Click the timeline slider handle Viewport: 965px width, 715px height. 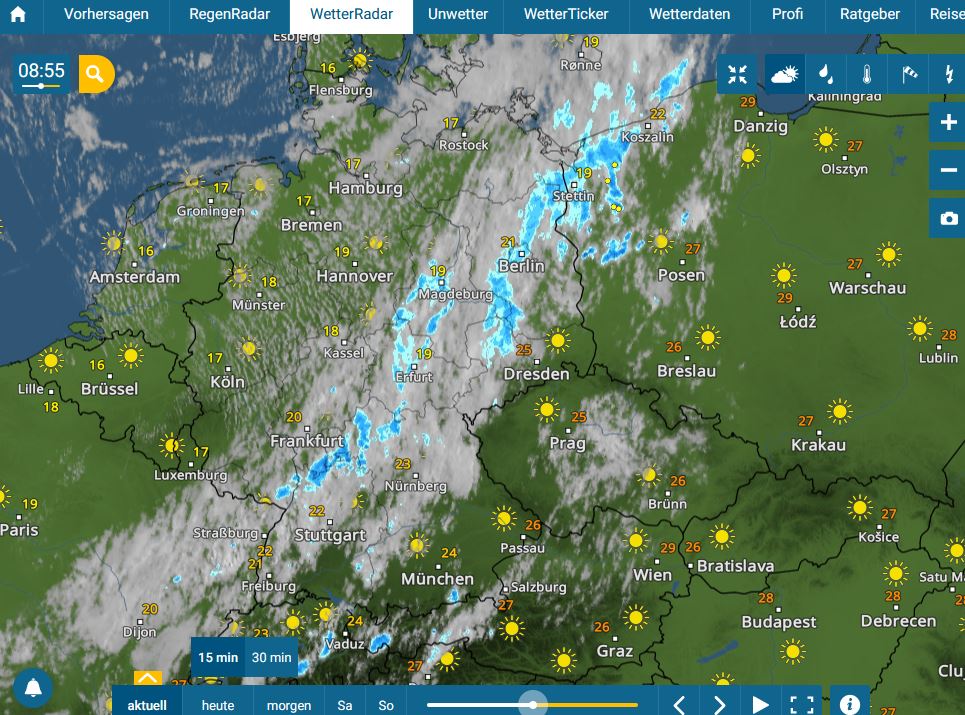click(x=532, y=705)
